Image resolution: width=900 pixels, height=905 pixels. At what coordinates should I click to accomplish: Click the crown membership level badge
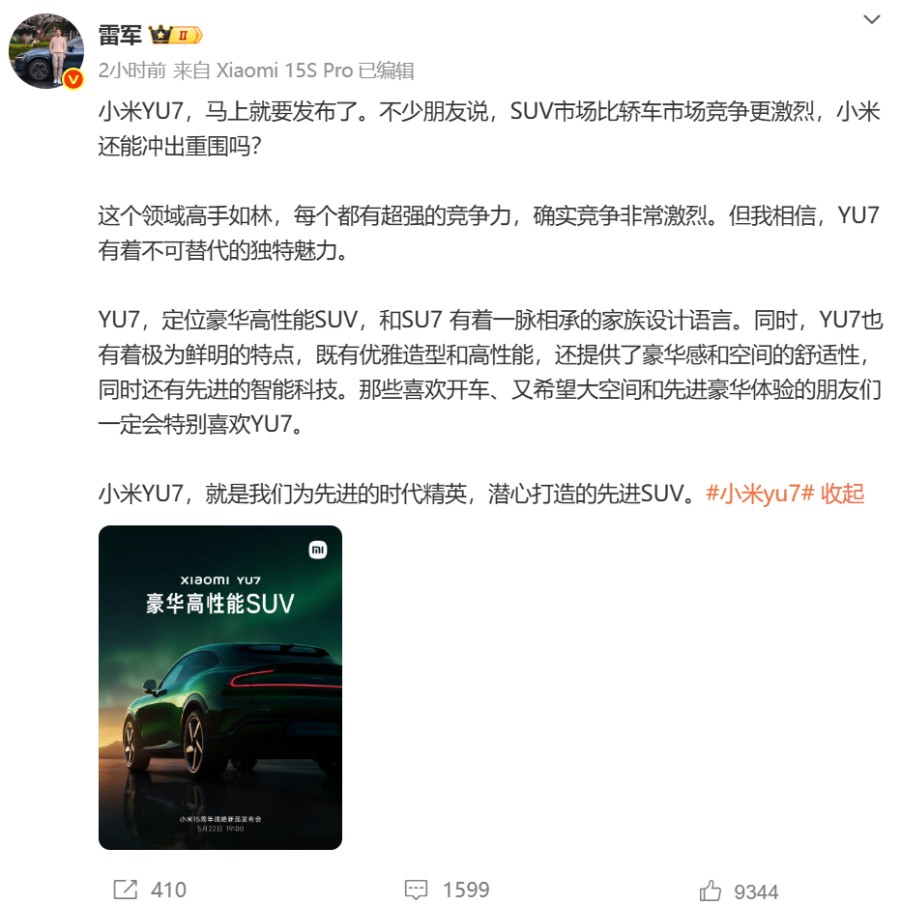pyautogui.click(x=175, y=35)
